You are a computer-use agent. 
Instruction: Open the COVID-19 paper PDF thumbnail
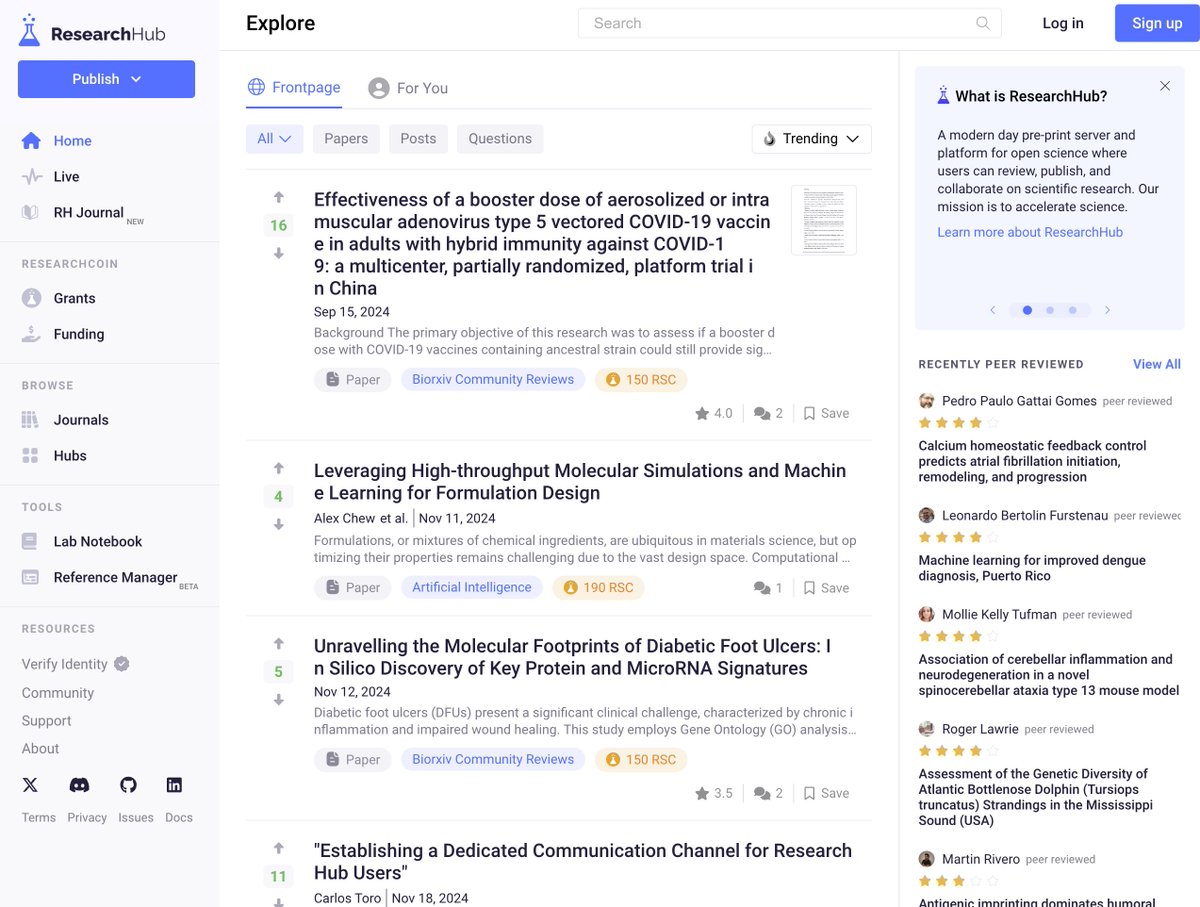tap(823, 220)
